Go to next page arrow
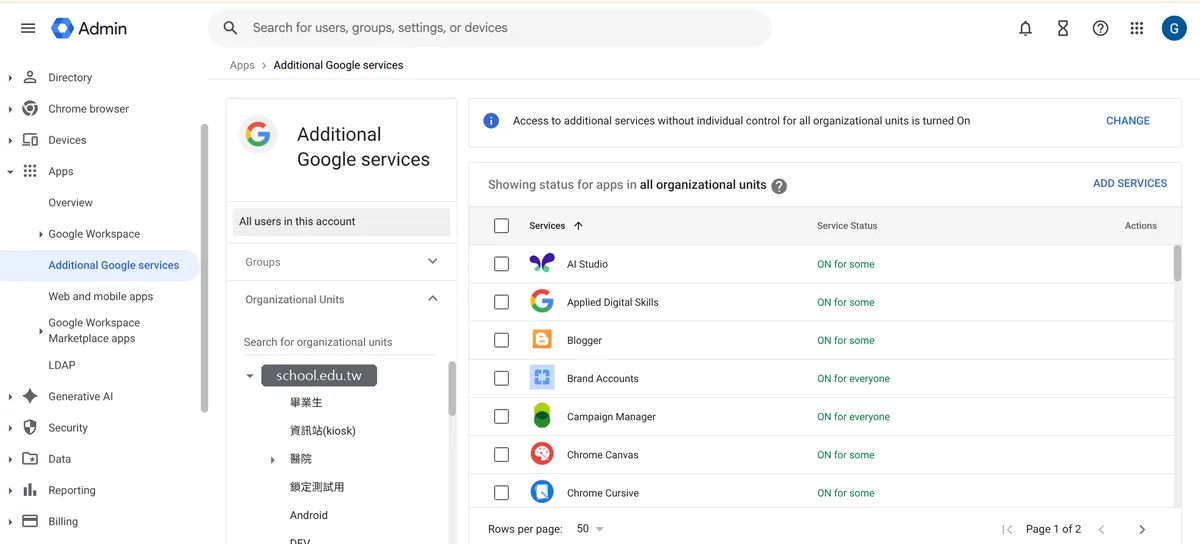 click(1141, 529)
